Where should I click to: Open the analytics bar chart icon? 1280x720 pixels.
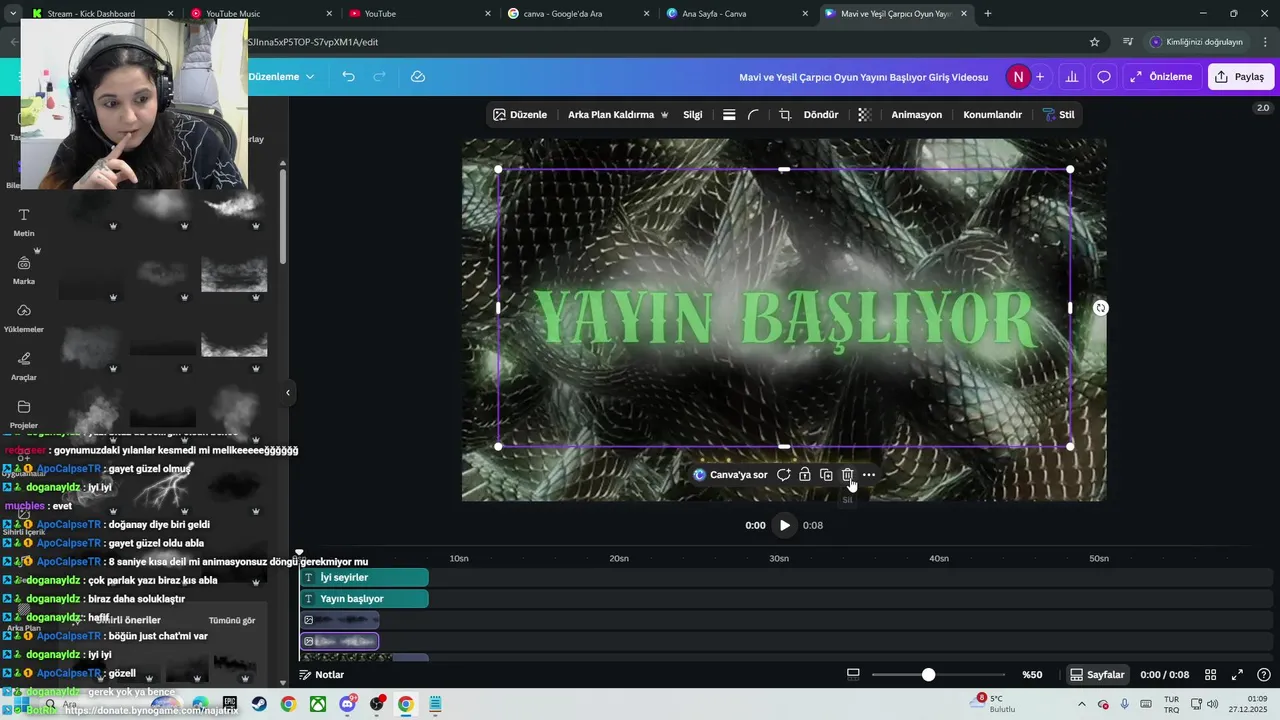point(1072,77)
